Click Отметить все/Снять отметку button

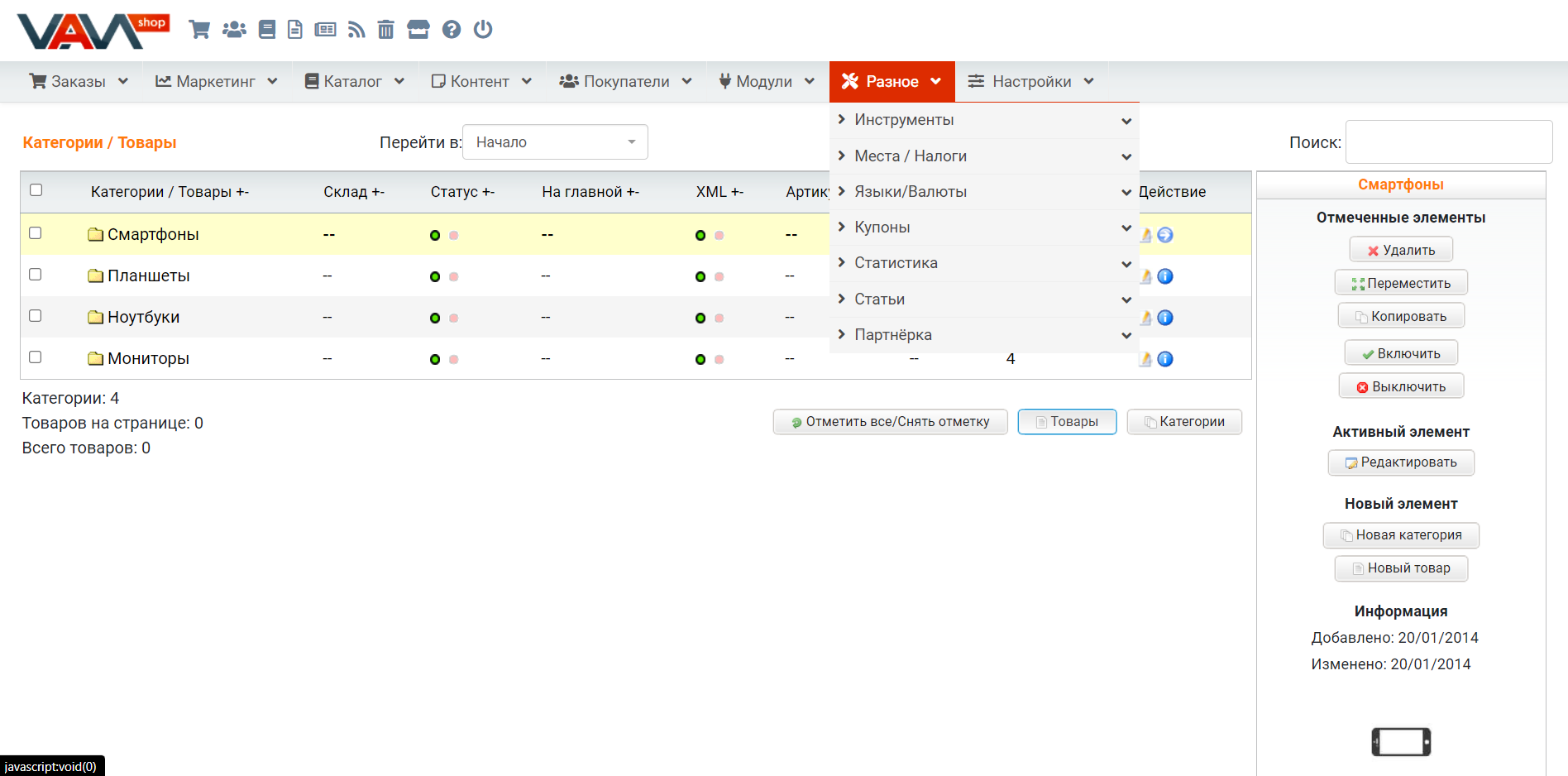890,422
